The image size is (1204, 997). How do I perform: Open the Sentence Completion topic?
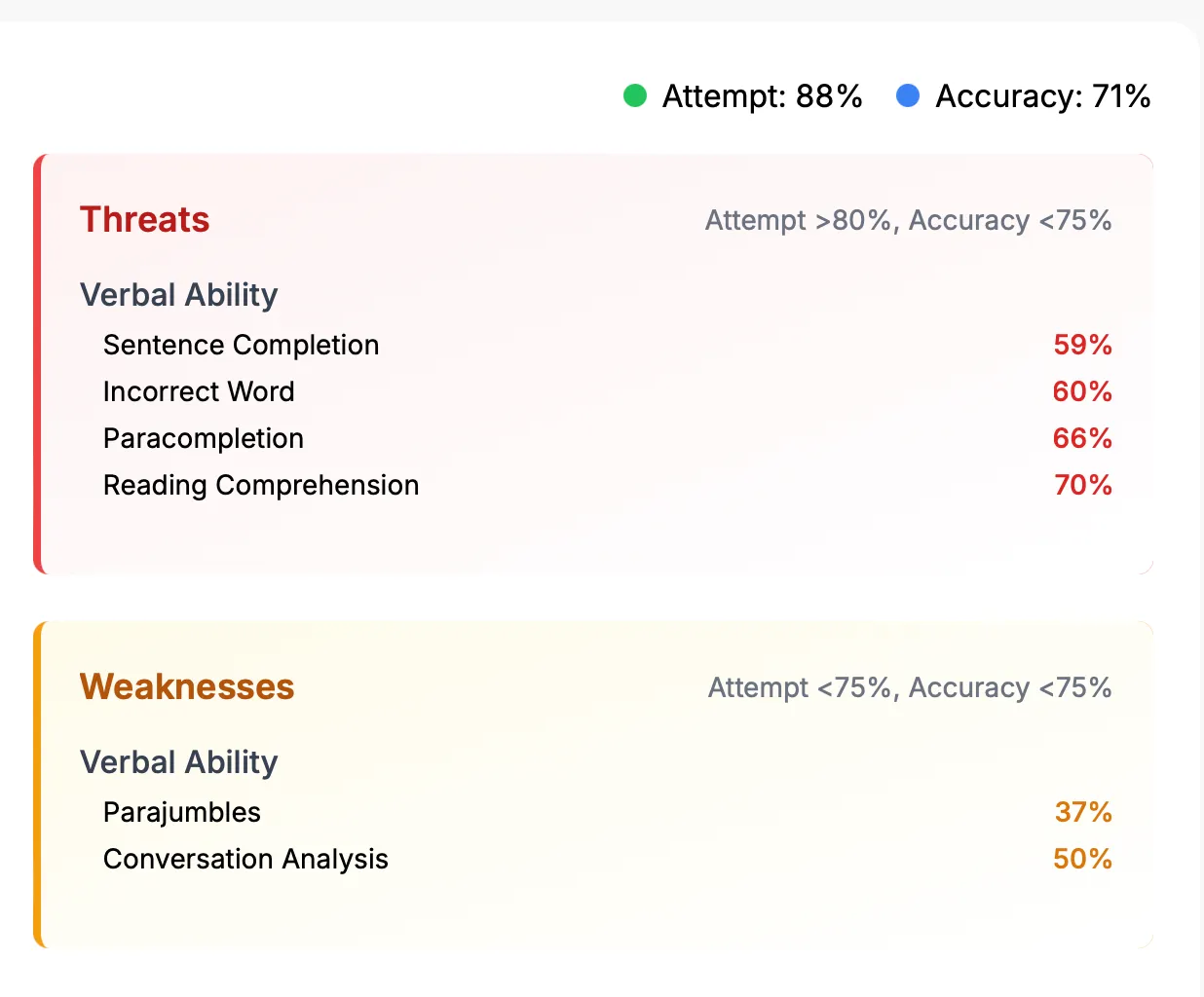pyautogui.click(x=242, y=345)
